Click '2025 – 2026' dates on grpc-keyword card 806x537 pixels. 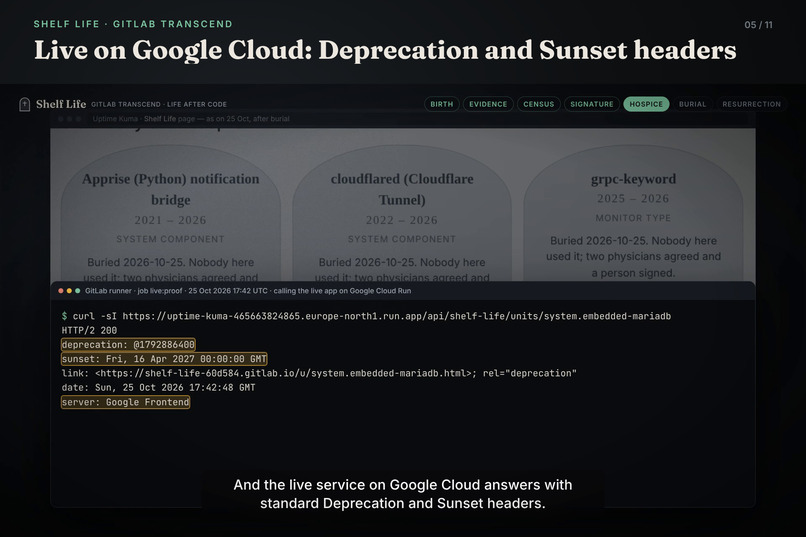pyautogui.click(x=633, y=198)
